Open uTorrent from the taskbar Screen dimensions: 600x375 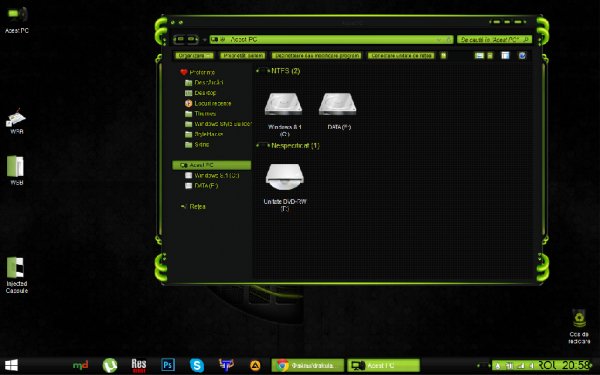point(110,365)
